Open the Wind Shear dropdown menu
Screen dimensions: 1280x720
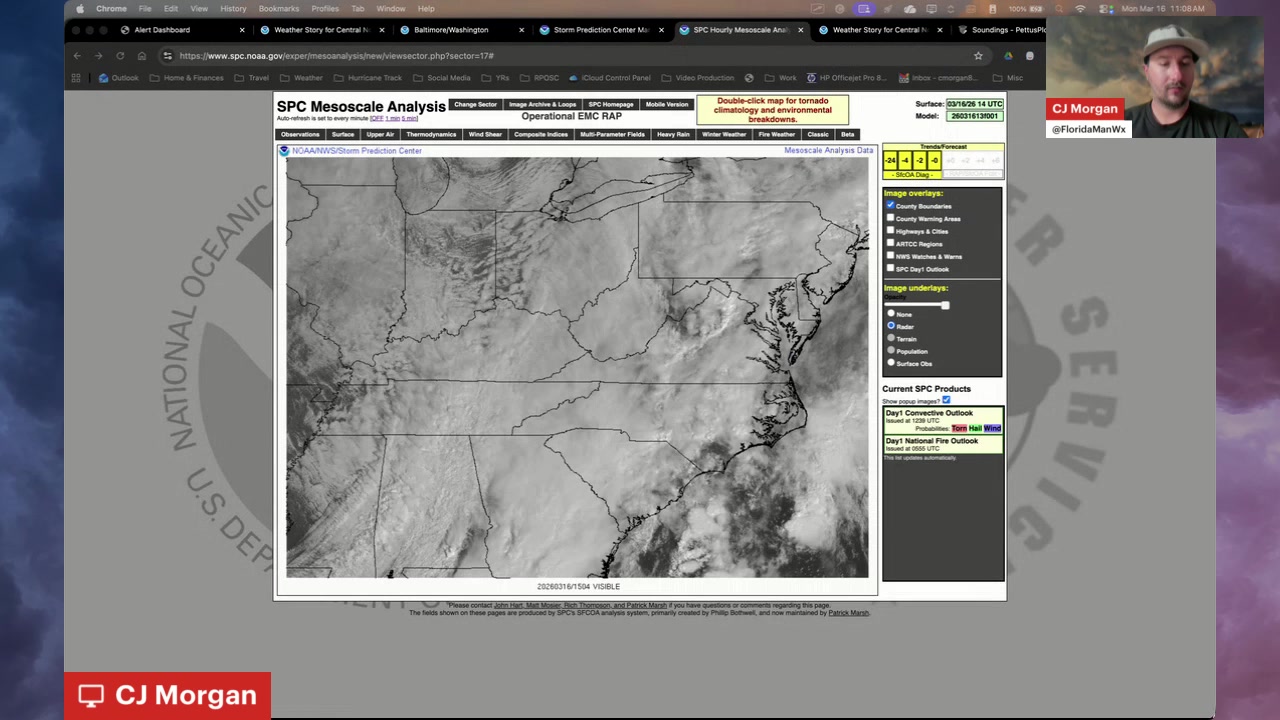tap(485, 134)
